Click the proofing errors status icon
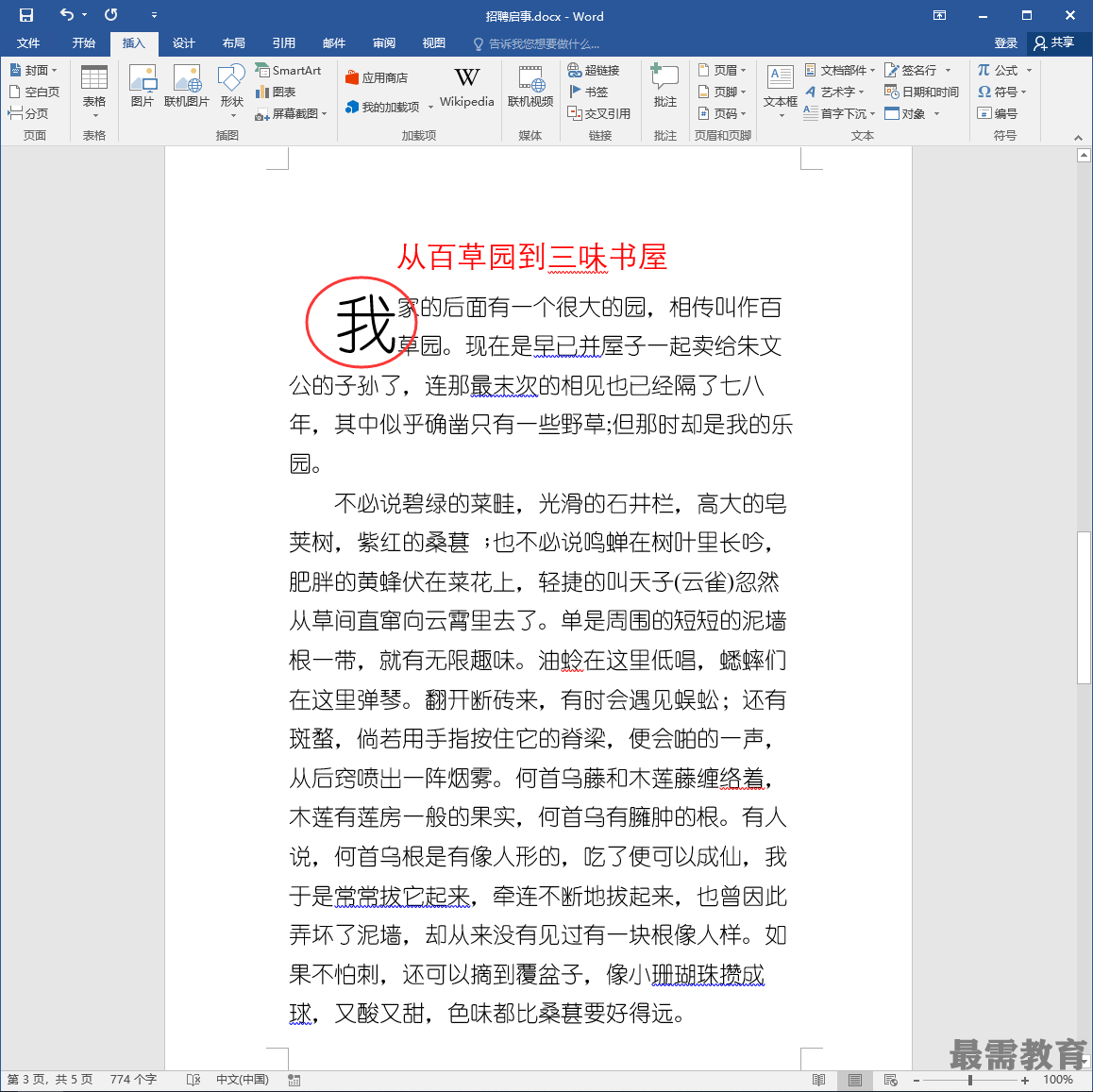Viewport: 1093px width, 1092px height. click(x=193, y=1080)
